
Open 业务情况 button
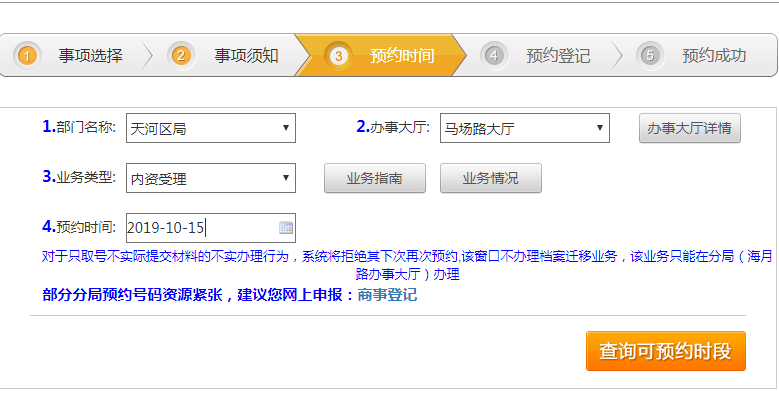pyautogui.click(x=491, y=178)
